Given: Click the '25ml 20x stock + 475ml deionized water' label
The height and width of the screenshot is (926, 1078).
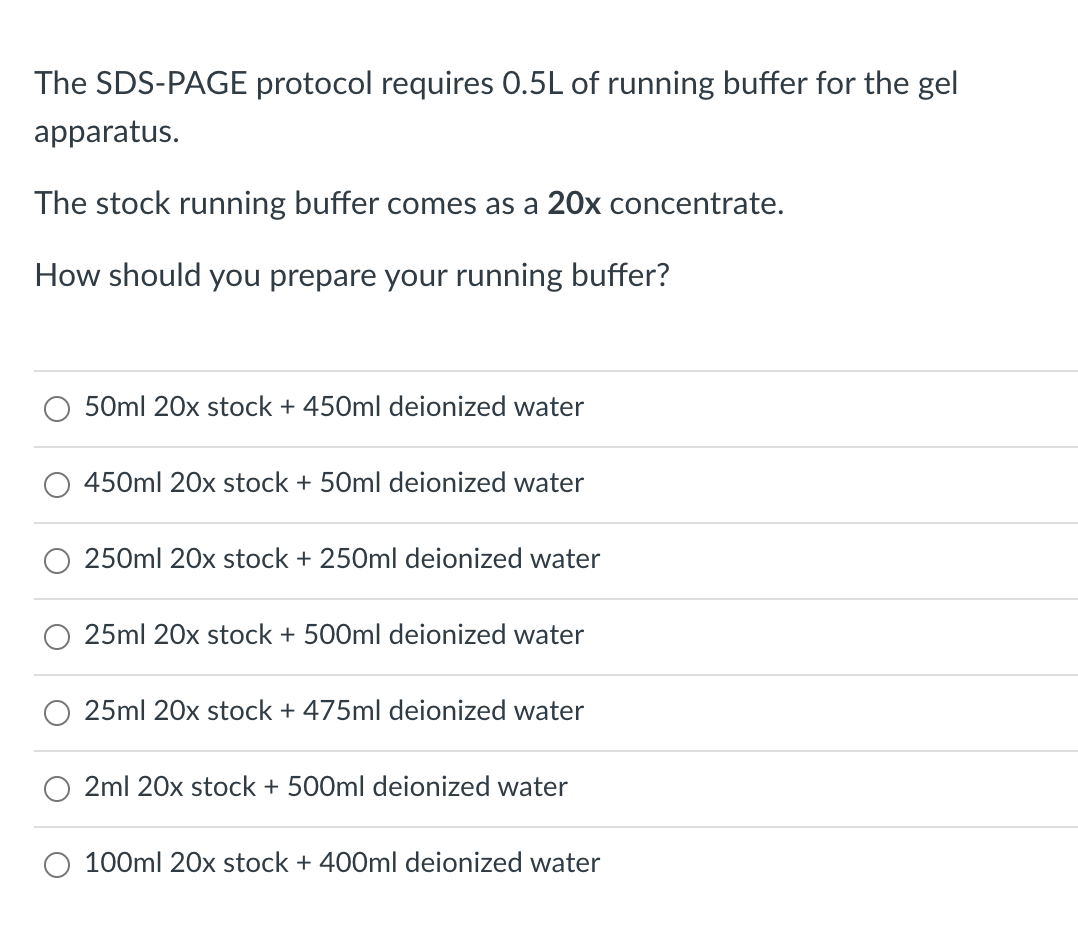Looking at the screenshot, I should 334,711.
